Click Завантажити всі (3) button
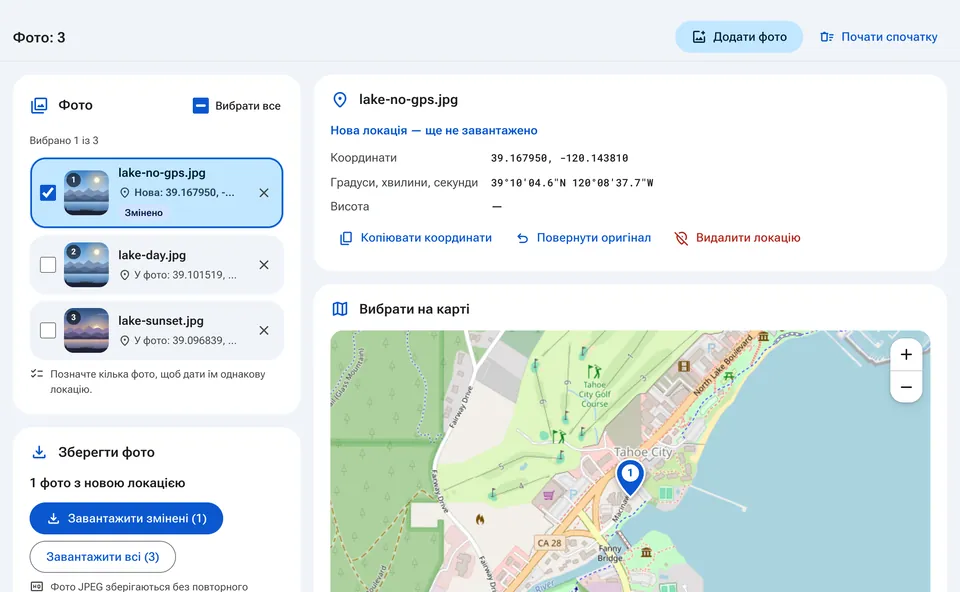The width and height of the screenshot is (960, 592). coord(103,556)
